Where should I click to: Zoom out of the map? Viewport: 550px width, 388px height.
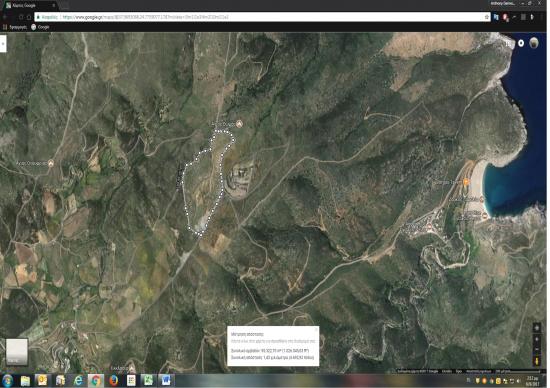(537, 349)
